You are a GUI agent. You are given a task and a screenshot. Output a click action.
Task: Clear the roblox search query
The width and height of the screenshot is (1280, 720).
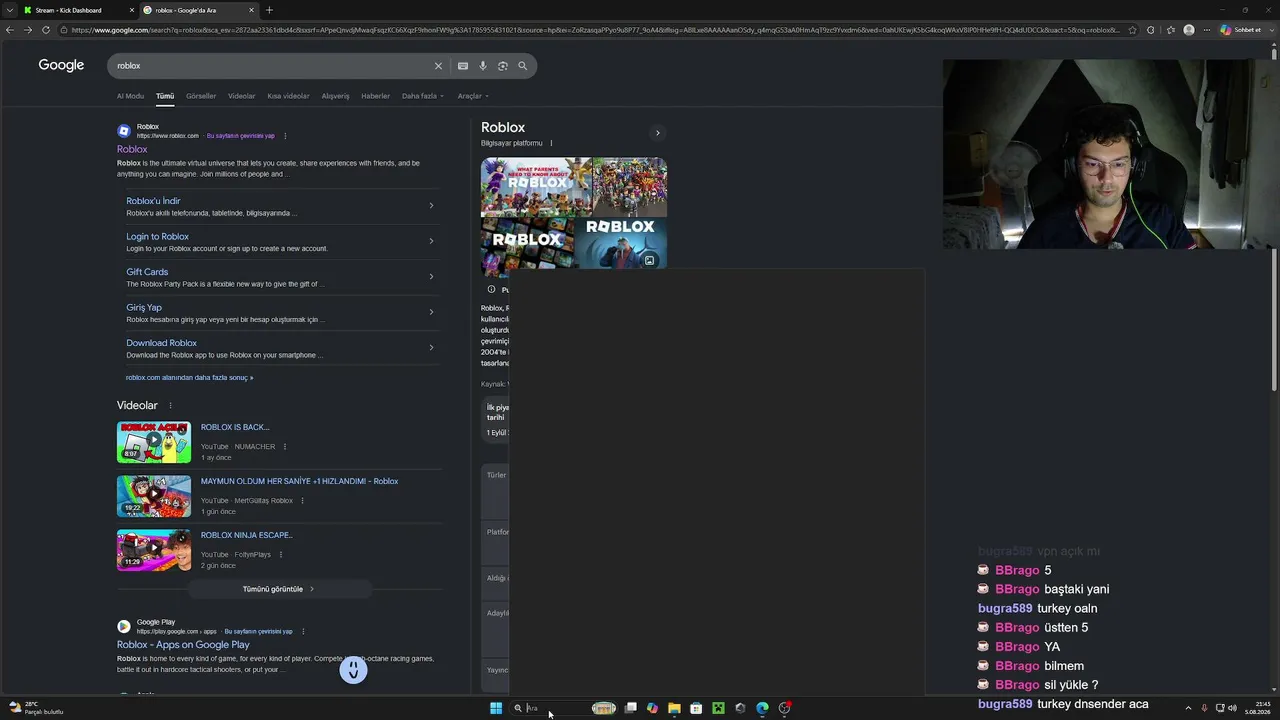(x=438, y=66)
